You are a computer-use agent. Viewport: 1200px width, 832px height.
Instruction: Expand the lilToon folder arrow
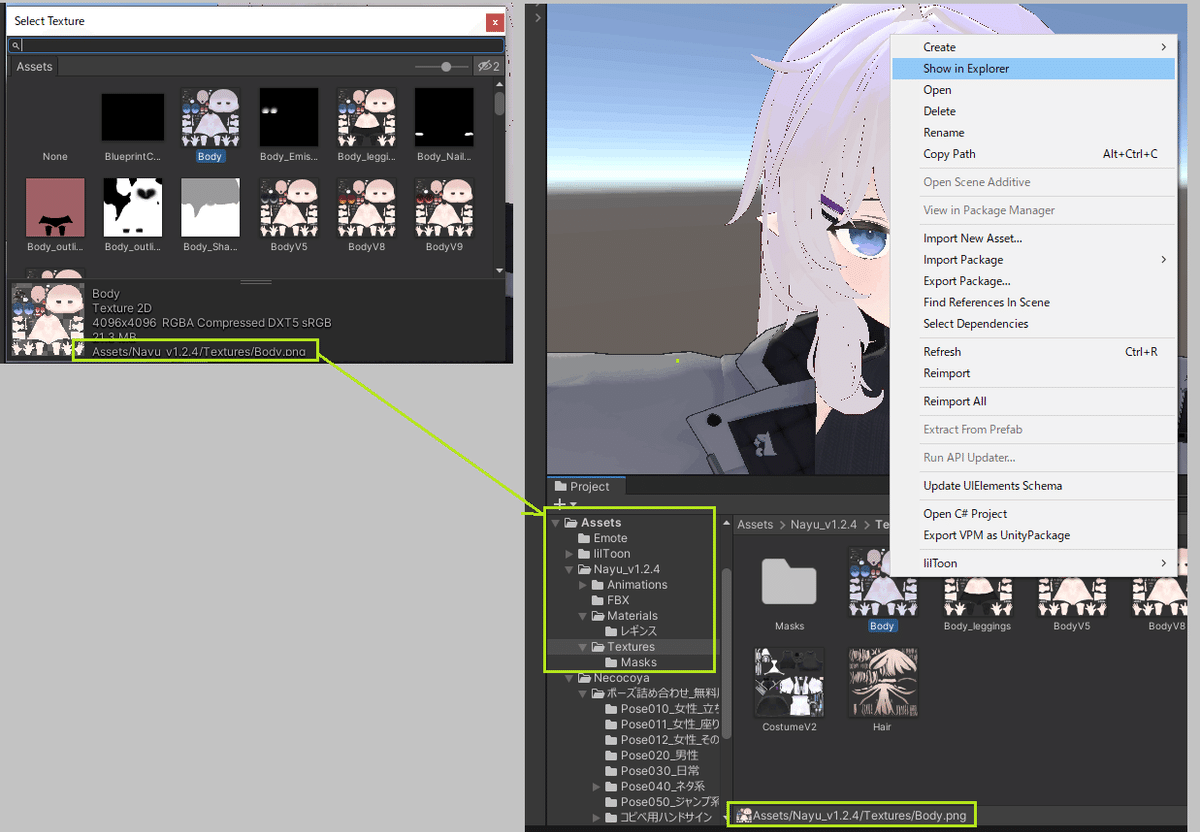(x=570, y=554)
